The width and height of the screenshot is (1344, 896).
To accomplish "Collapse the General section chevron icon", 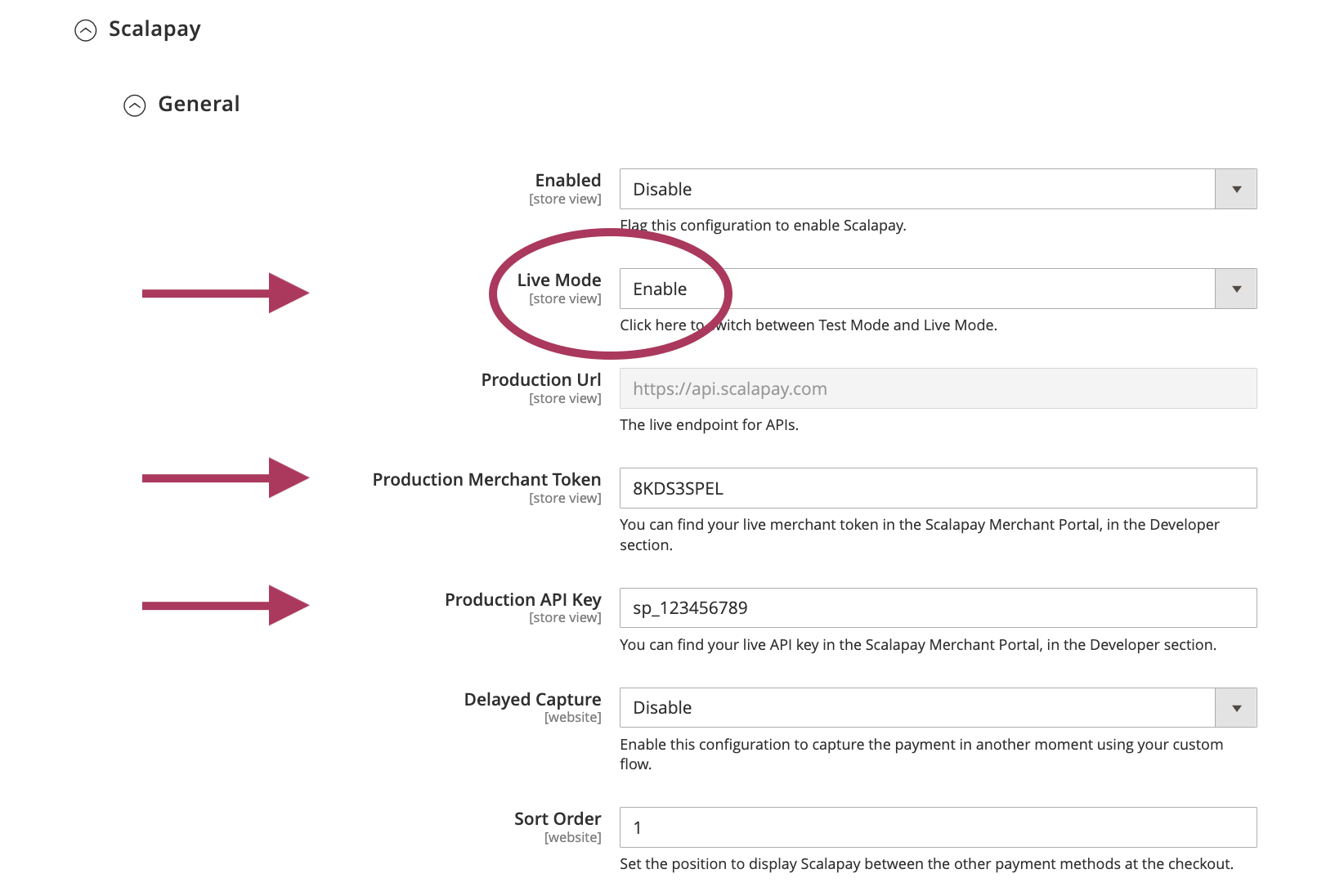I will coord(134,105).
